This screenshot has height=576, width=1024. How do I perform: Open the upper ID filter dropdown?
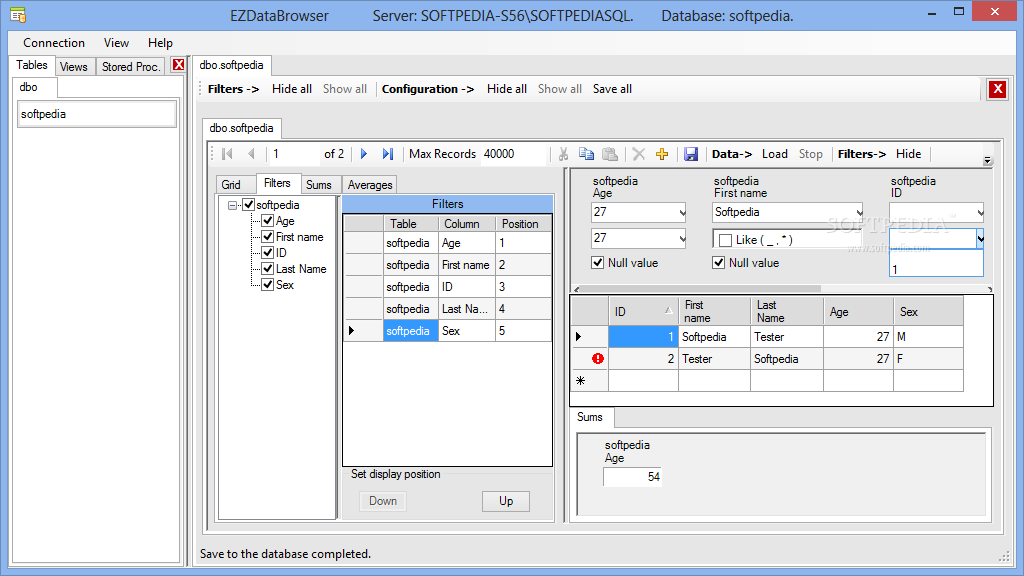[x=980, y=212]
